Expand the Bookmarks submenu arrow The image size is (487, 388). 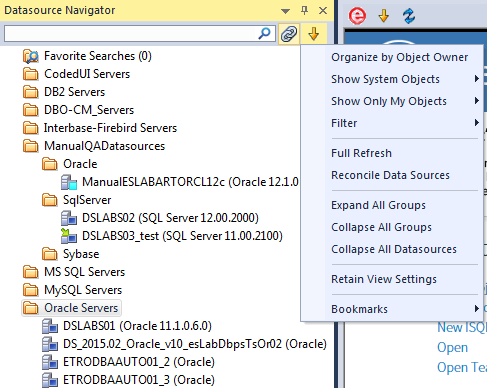tap(477, 309)
